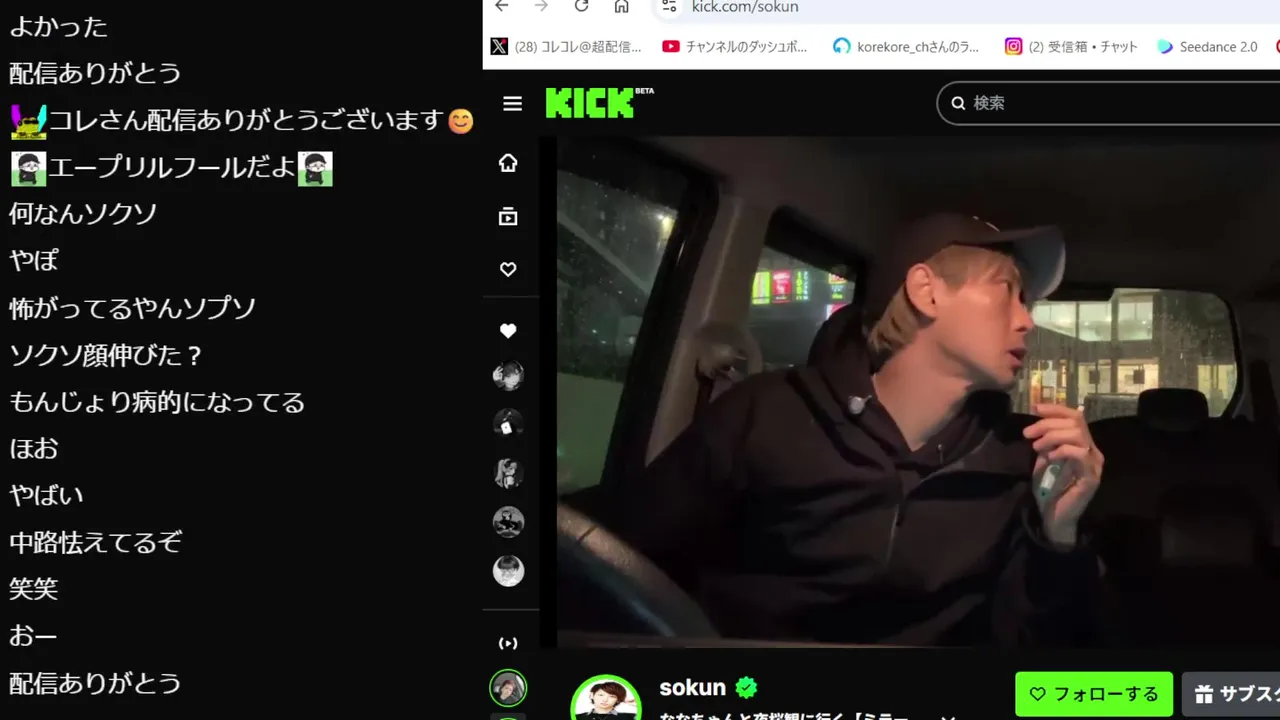Screen dimensions: 1280x720
Task: Open the outlined heart Following icon
Action: click(508, 269)
